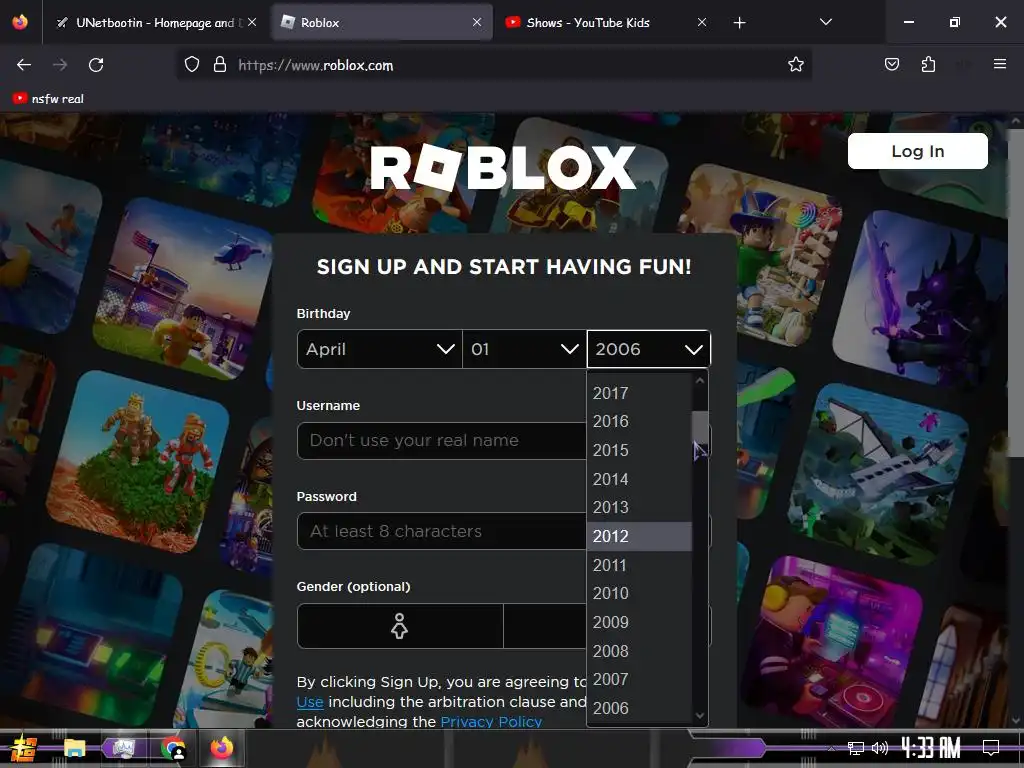
Task: Select 2013 in the year list
Action: [x=639, y=507]
